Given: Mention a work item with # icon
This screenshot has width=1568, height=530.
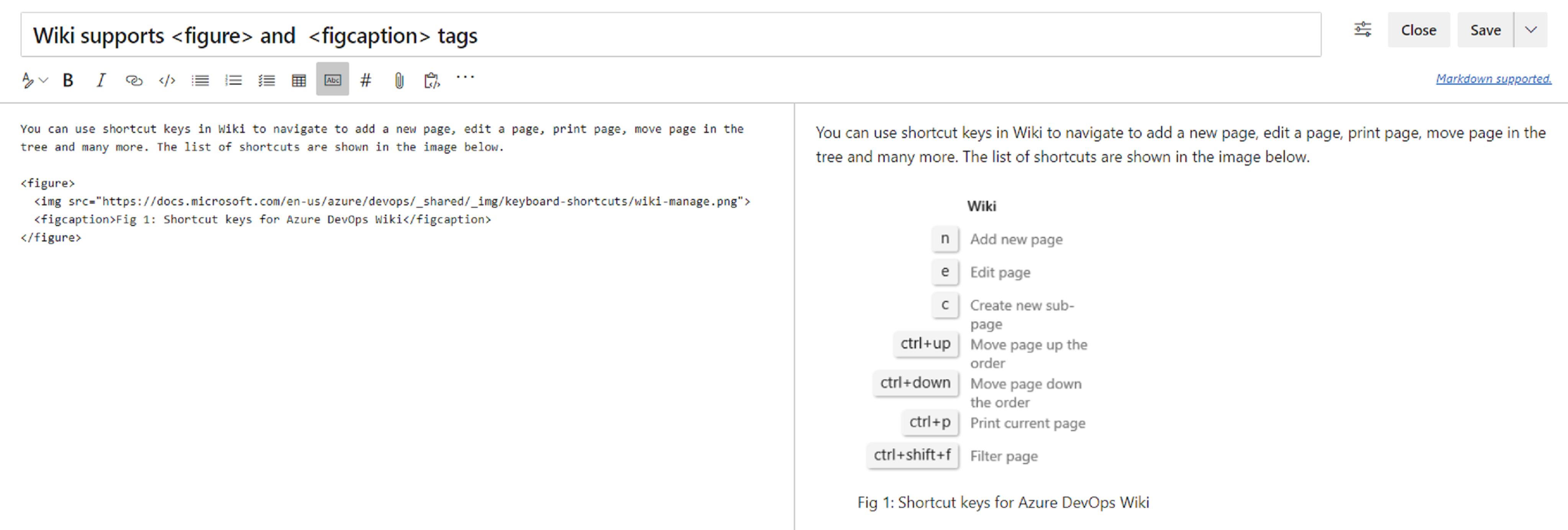Looking at the screenshot, I should 366,80.
